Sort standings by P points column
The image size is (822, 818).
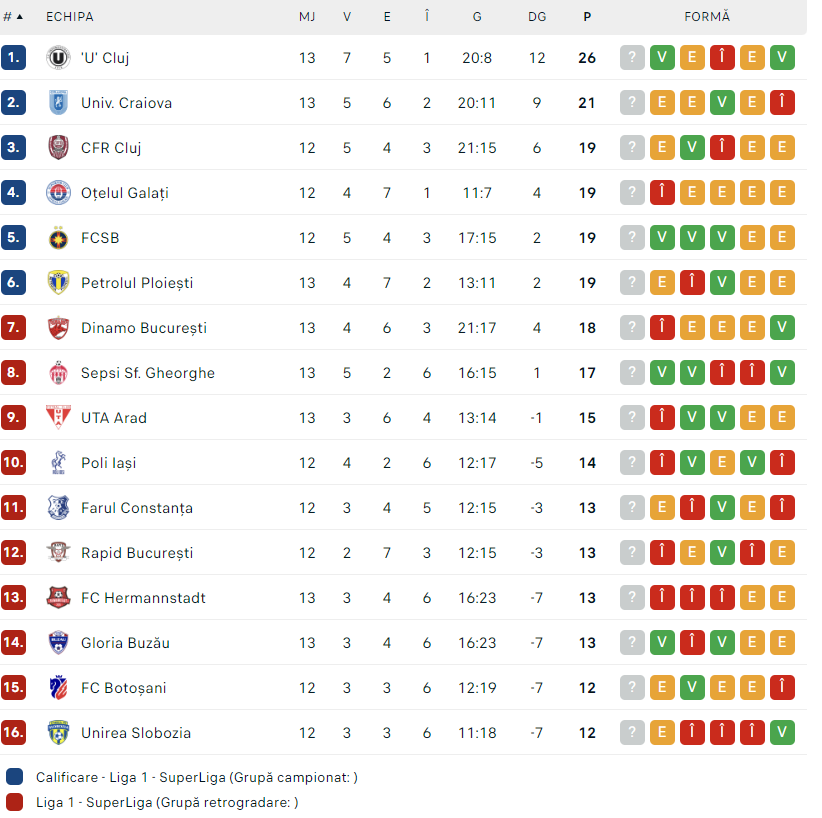587,17
